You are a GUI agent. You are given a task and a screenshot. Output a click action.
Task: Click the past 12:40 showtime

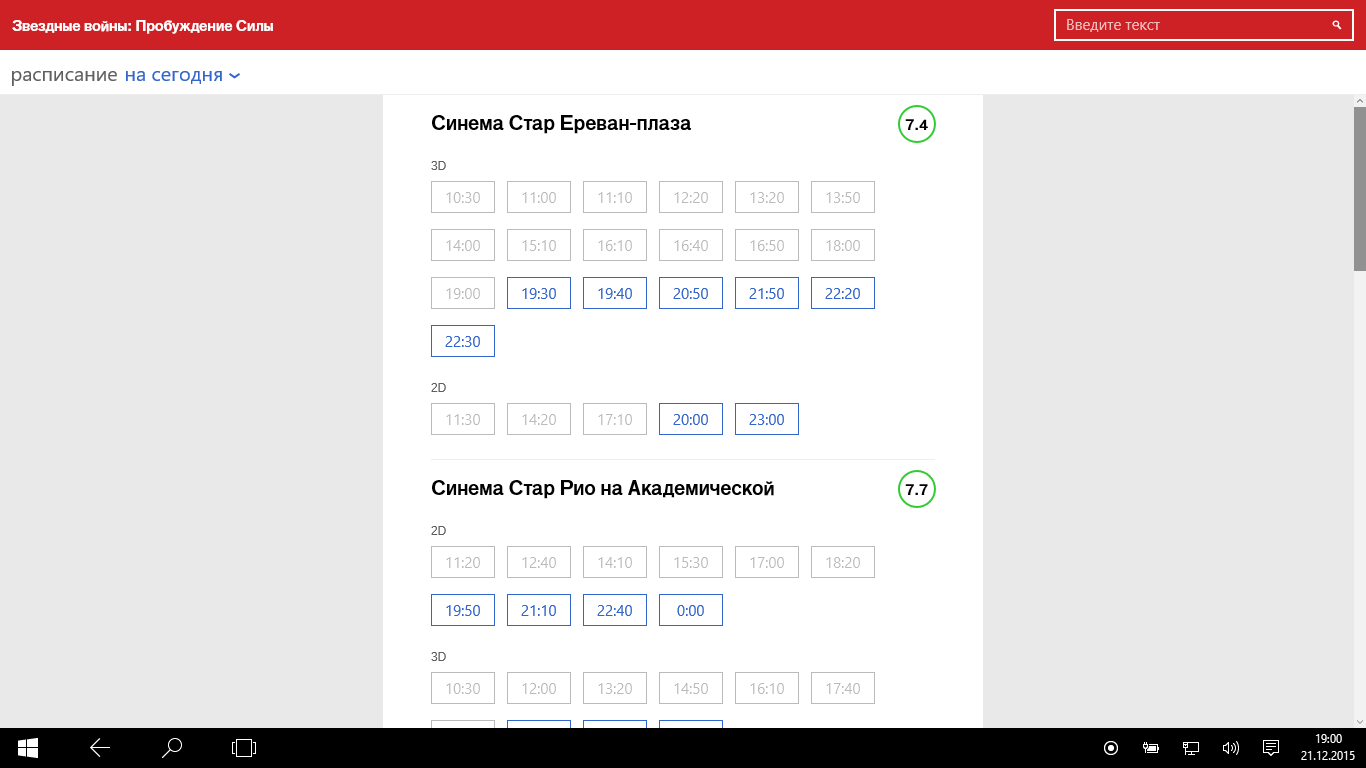pyautogui.click(x=539, y=562)
